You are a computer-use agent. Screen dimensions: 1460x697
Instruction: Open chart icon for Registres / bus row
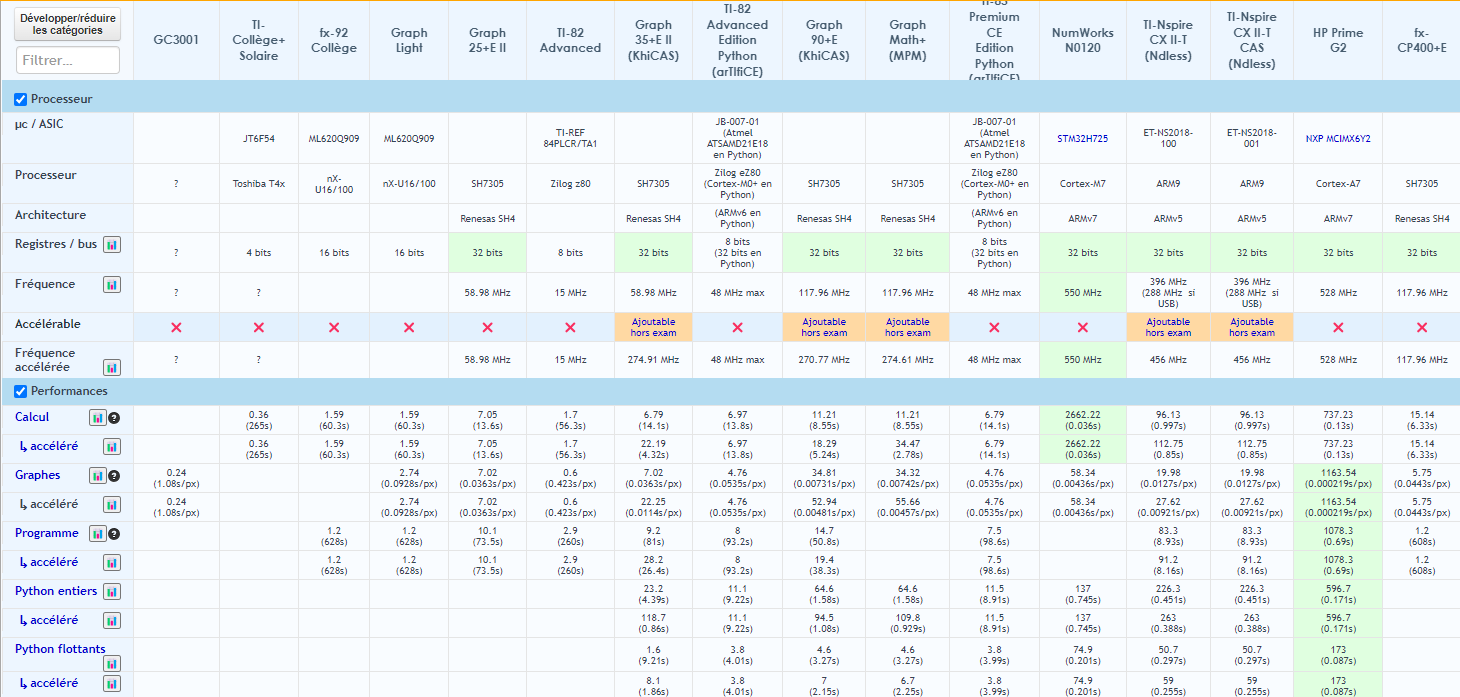pyautogui.click(x=112, y=244)
